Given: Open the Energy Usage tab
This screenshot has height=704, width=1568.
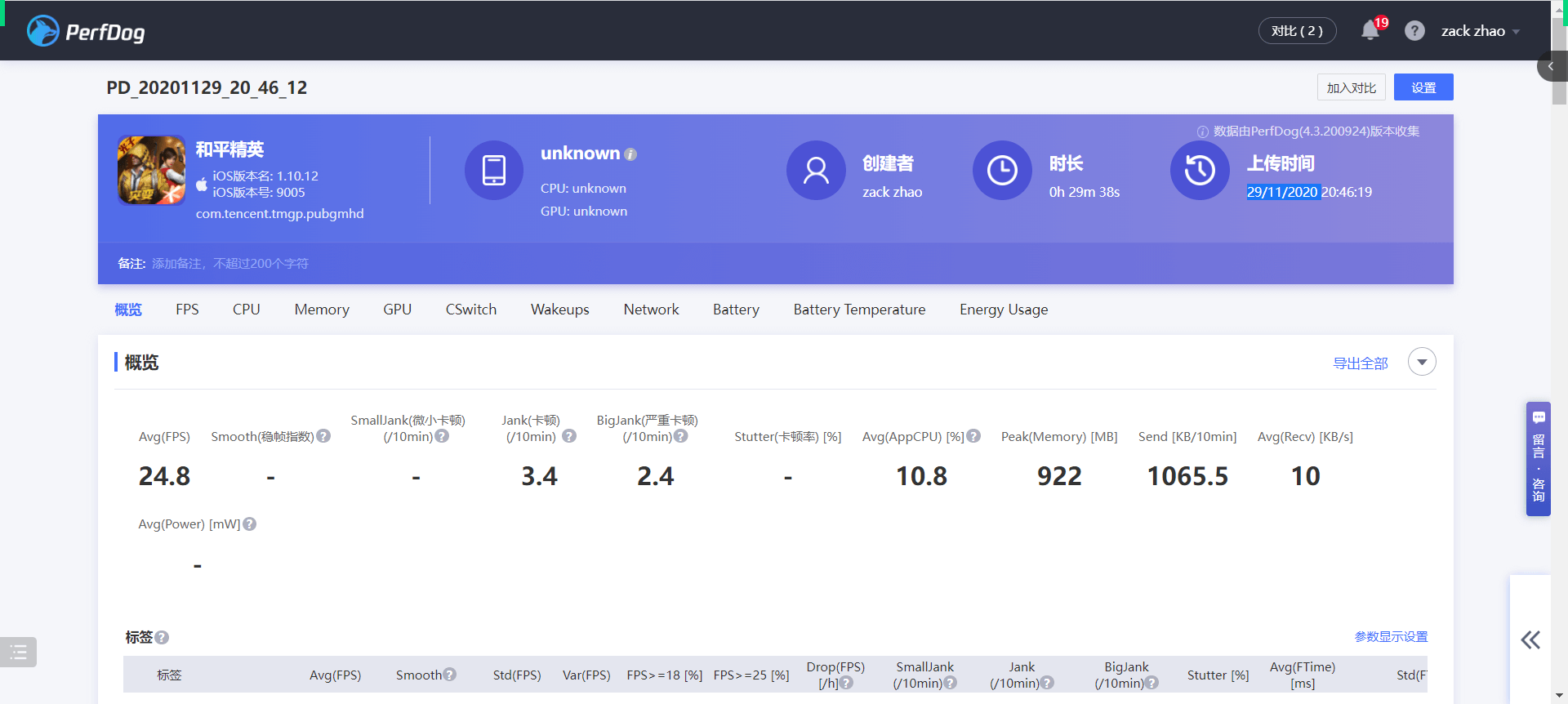Looking at the screenshot, I should [1004, 310].
